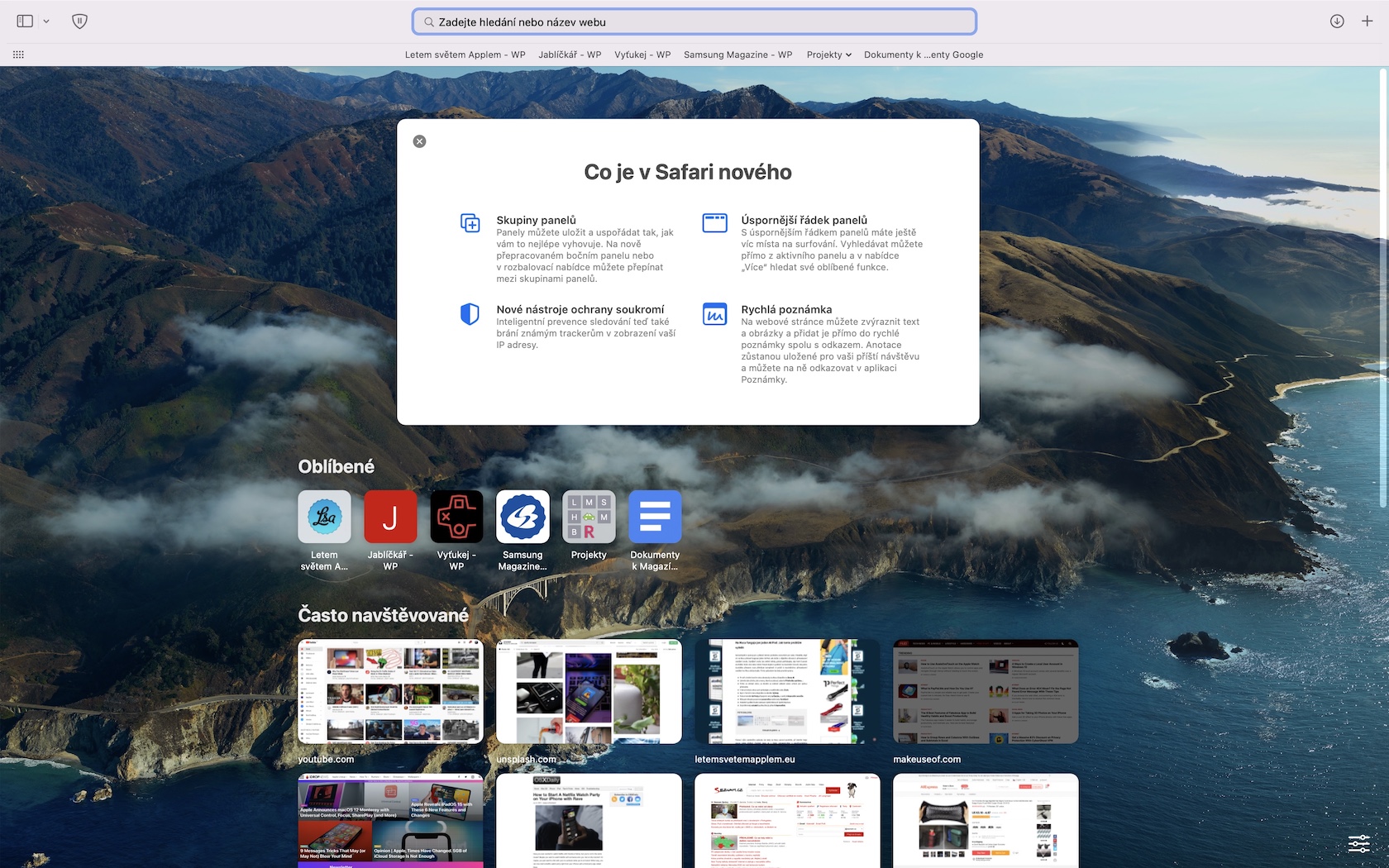Close the Co je v Safari nového panel

tap(419, 141)
